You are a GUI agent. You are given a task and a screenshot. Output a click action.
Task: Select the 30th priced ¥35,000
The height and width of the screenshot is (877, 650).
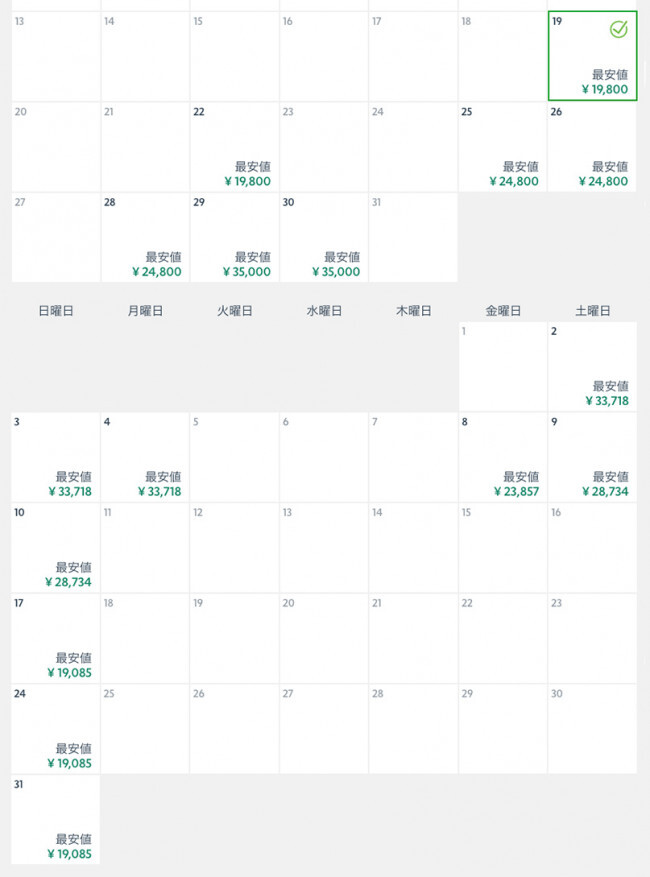tap(324, 238)
